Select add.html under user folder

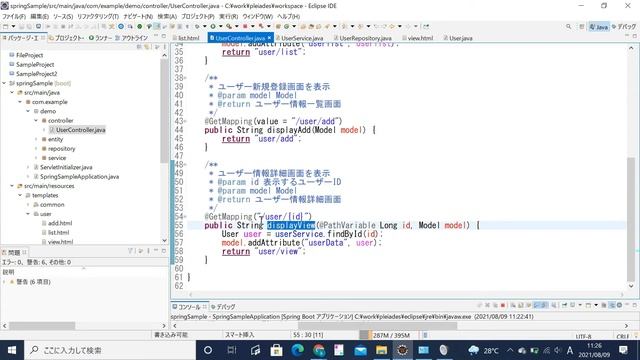pyautogui.click(x=57, y=223)
